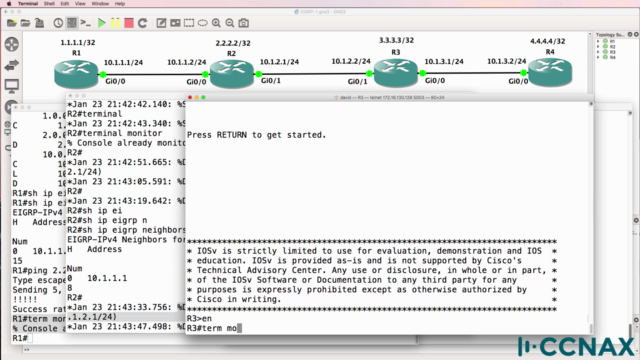Click the 4.4.4.4/32 loopback label
The image size is (640, 360).
pos(547,41)
